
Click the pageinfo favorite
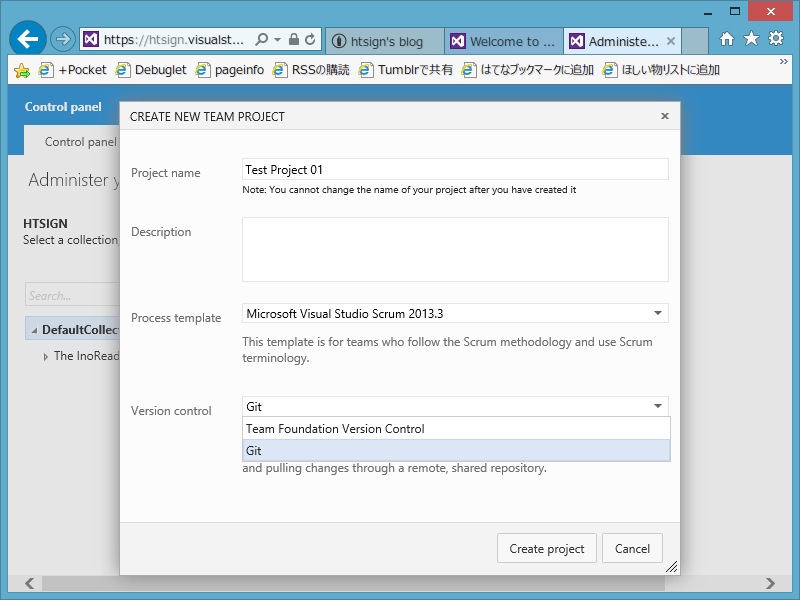230,70
